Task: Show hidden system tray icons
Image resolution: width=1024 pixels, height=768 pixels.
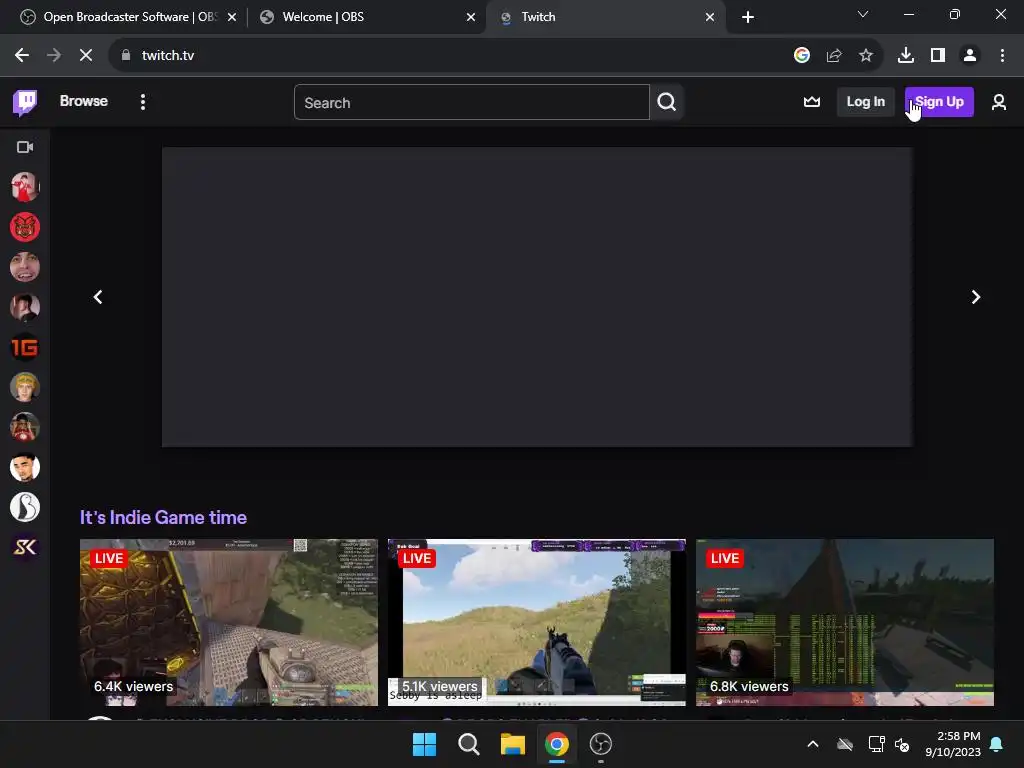Action: 813,744
